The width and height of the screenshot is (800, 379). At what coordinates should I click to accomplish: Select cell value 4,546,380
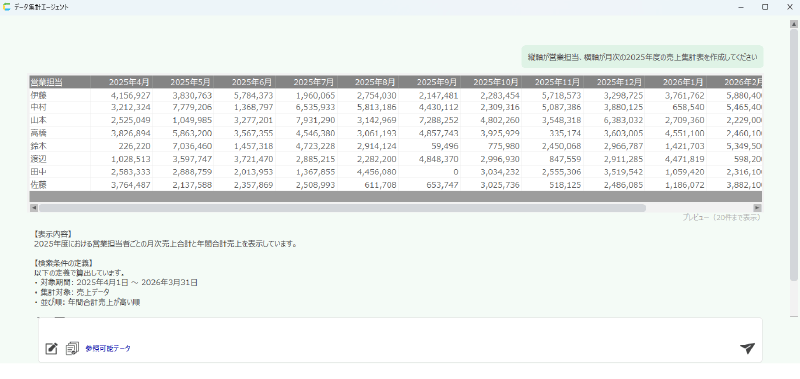[315, 133]
